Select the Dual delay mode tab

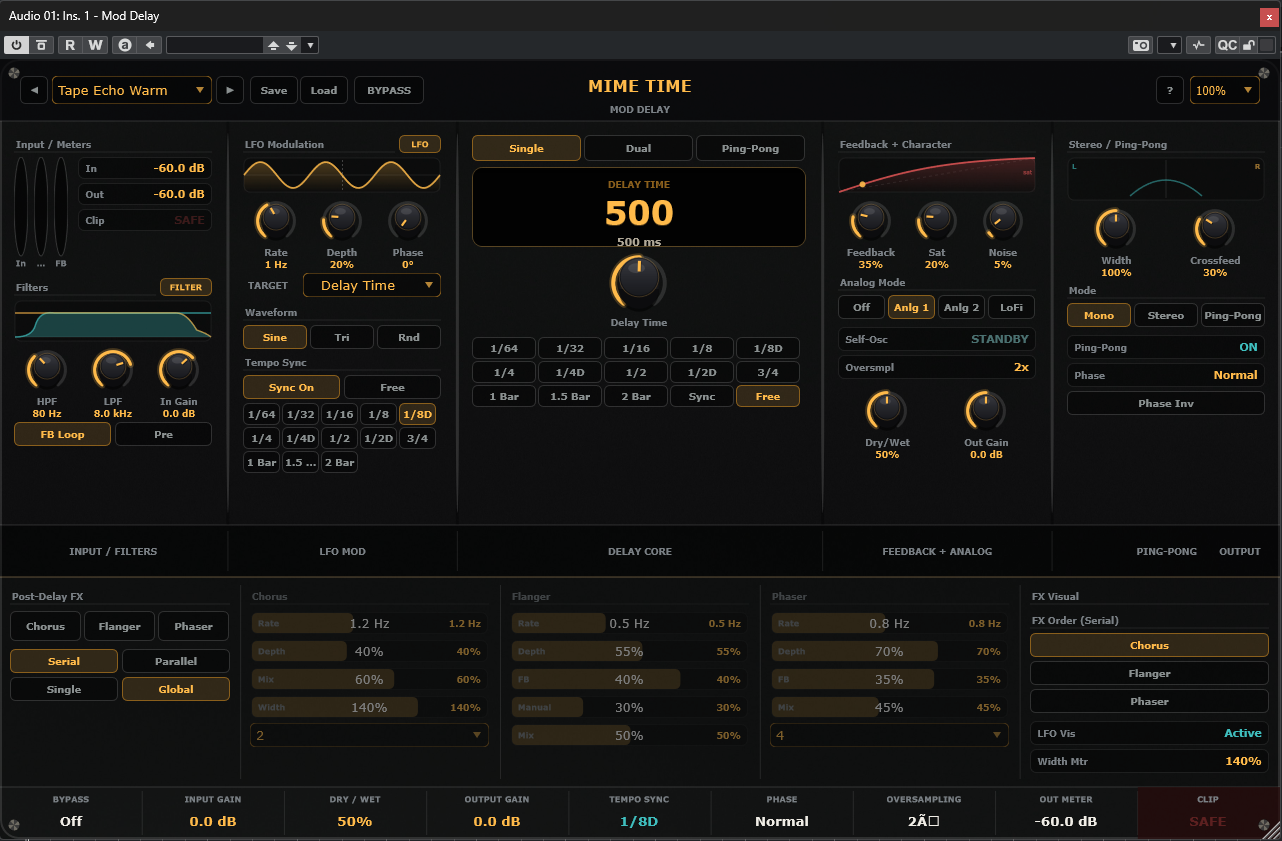pos(638,148)
